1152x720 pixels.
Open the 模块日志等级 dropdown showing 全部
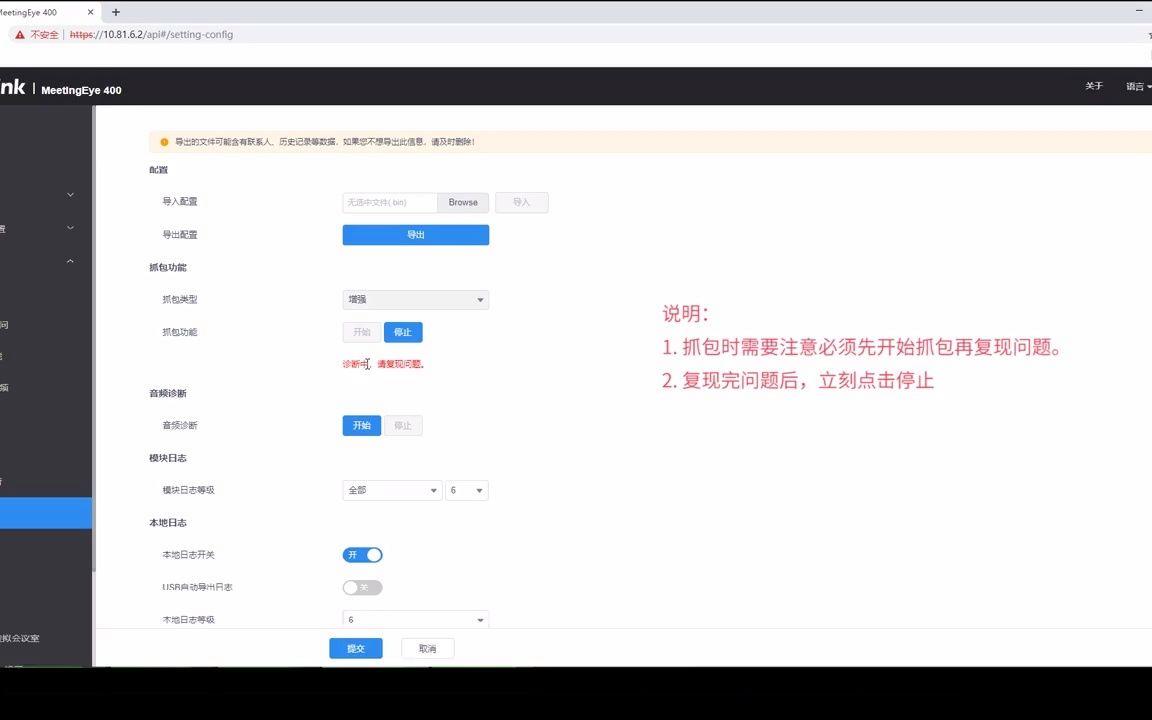coord(391,490)
